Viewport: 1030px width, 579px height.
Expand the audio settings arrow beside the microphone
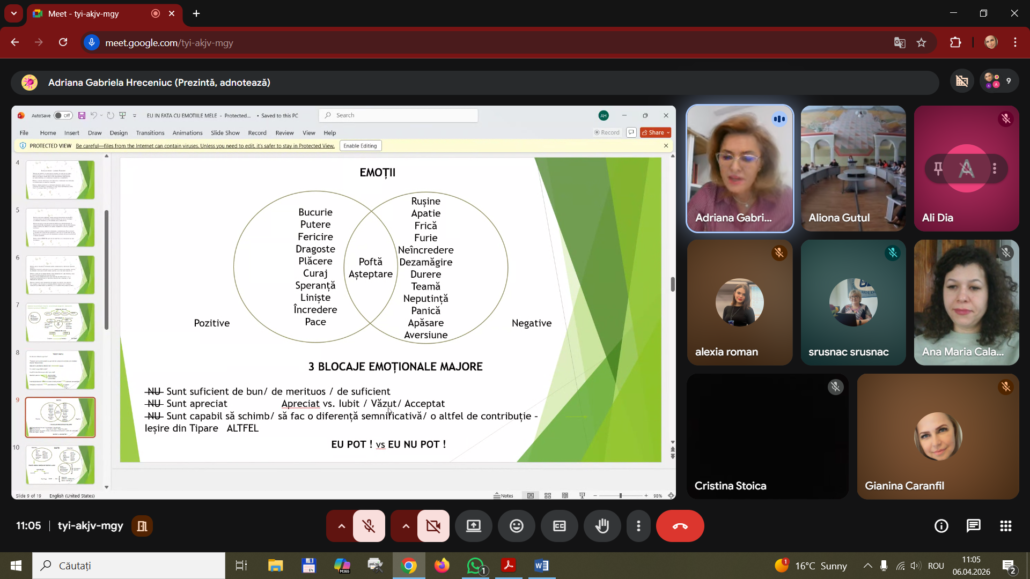click(341, 526)
